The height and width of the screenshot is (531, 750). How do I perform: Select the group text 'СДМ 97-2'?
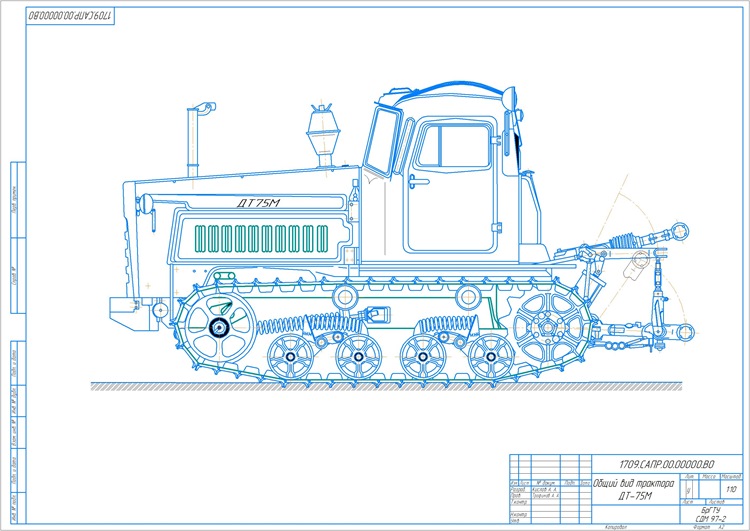point(711,519)
